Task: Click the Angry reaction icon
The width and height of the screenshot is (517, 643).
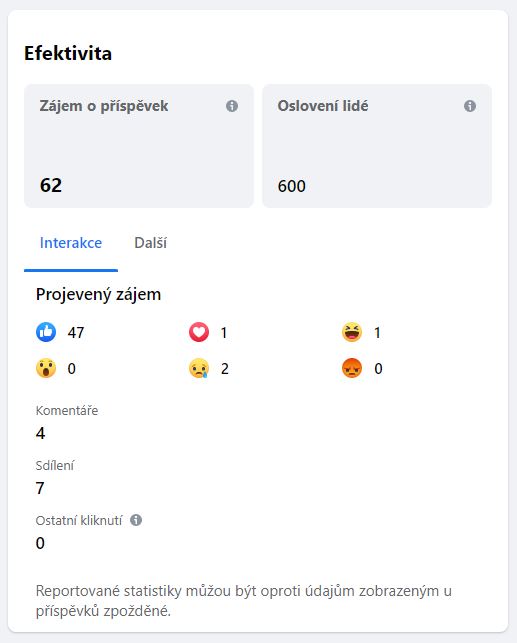Action: (352, 368)
